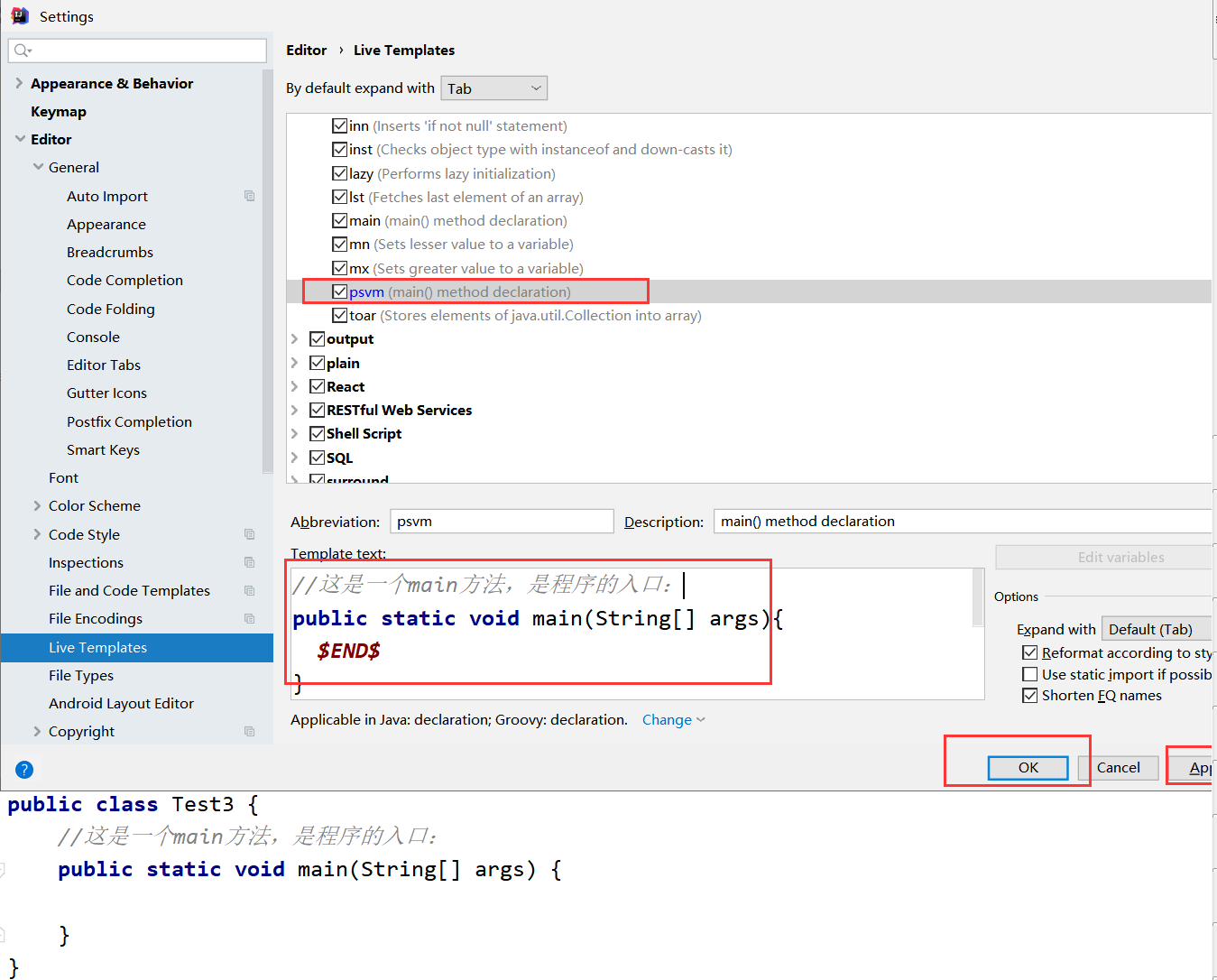Select Auto Import settings
1217x980 pixels.
coord(107,196)
